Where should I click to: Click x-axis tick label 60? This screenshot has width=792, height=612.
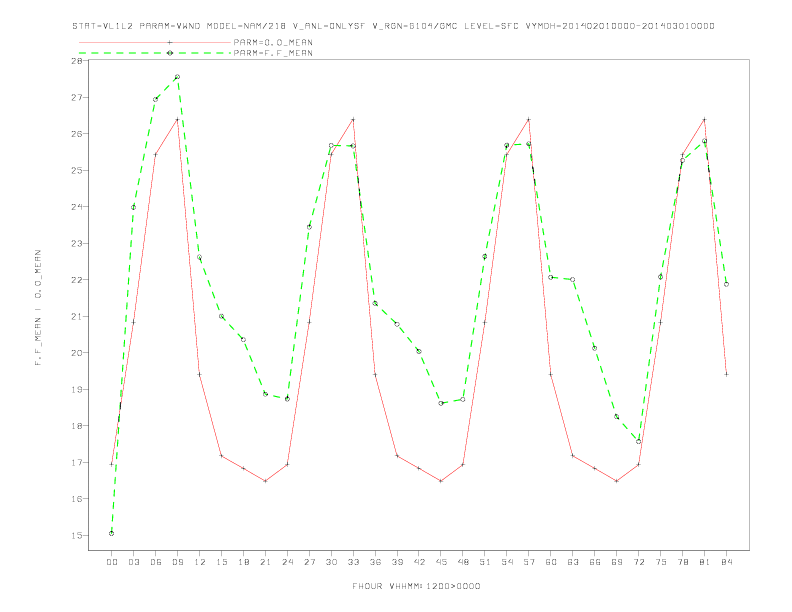[551, 562]
